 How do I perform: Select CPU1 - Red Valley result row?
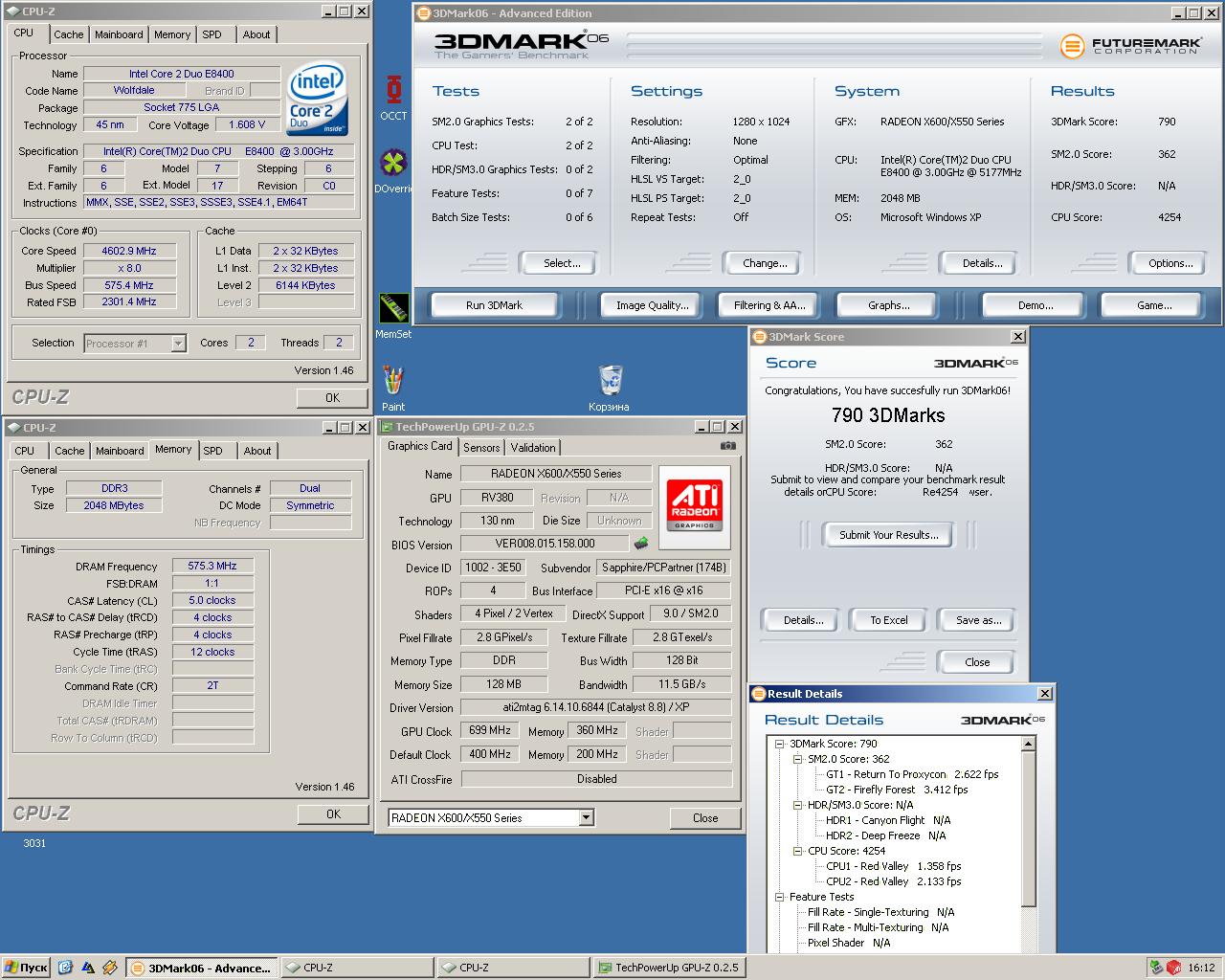pos(894,866)
